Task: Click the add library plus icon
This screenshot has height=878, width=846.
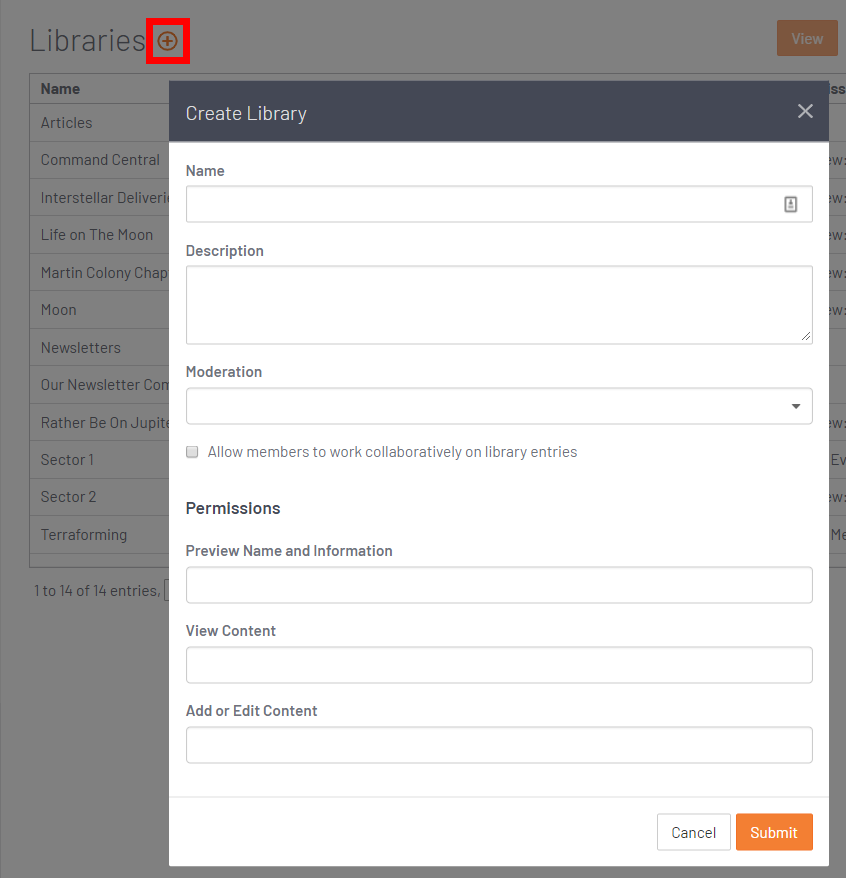Action: (x=168, y=41)
